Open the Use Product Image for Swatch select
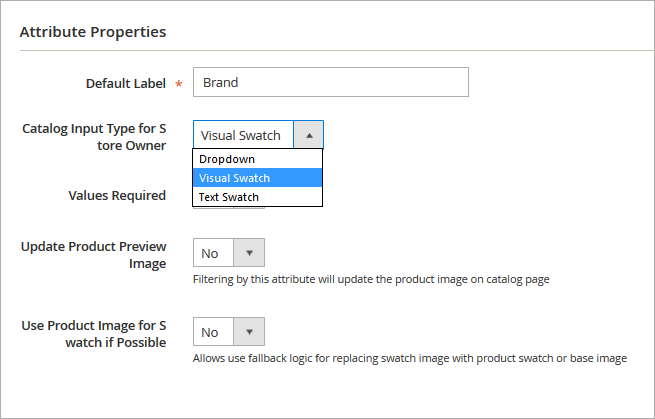This screenshot has height=419, width=655. click(213, 332)
